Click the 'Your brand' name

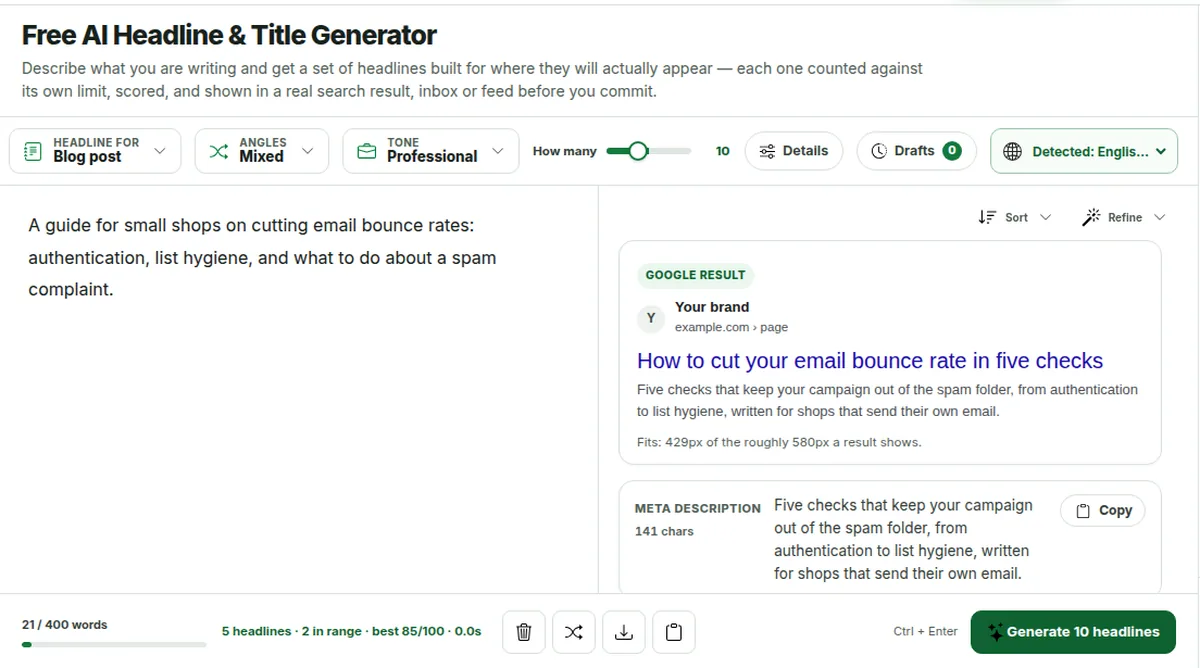(712, 307)
